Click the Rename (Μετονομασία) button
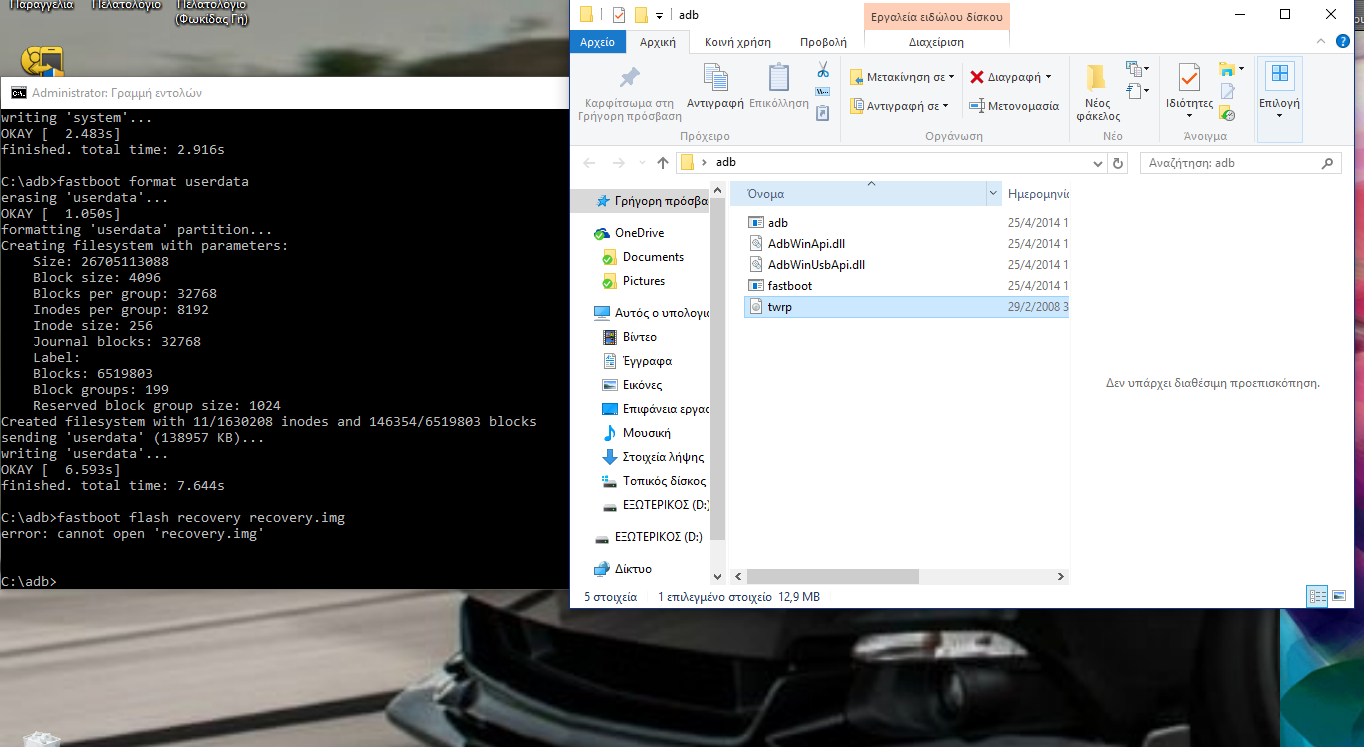Image resolution: width=1364 pixels, height=747 pixels. (1014, 106)
